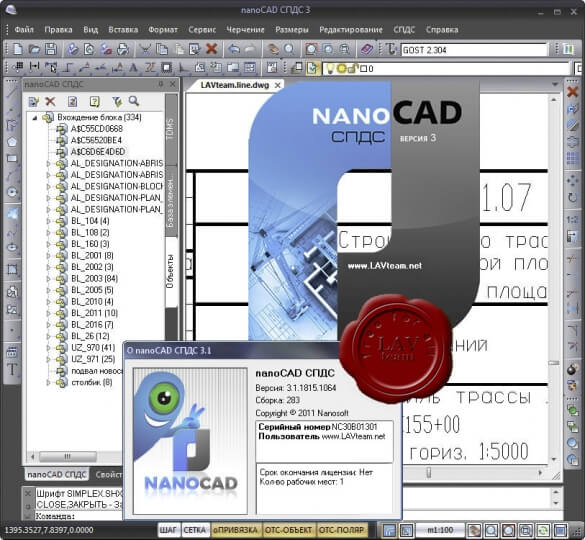Toggle the ШАГ snap mode
The height and width of the screenshot is (540, 585).
click(x=168, y=530)
